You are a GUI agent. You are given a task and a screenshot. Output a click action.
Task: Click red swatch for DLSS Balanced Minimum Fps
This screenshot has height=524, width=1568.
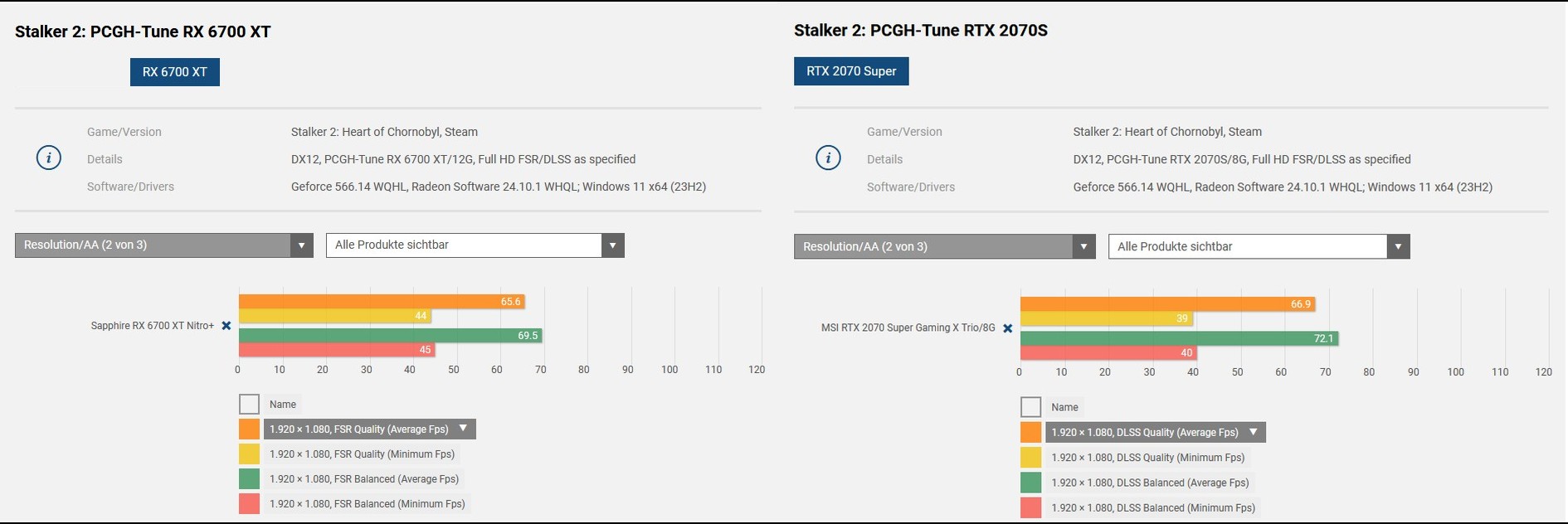click(x=1030, y=507)
